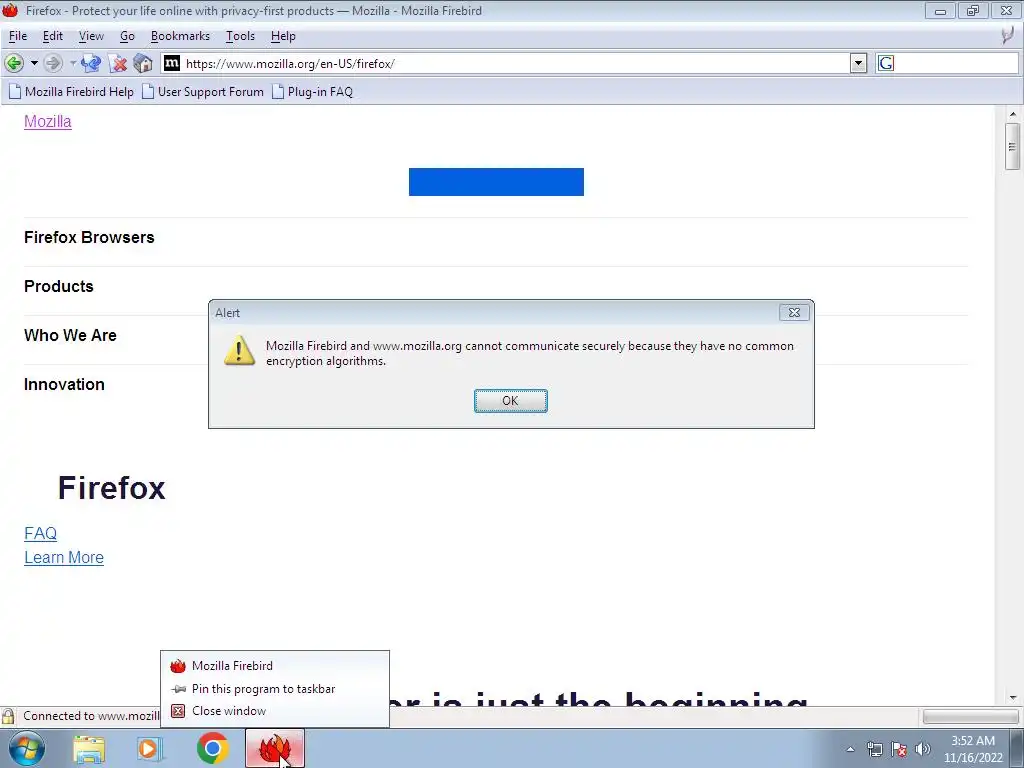This screenshot has height=768, width=1024.
Task: Click the Home toolbar icon
Action: [x=143, y=63]
